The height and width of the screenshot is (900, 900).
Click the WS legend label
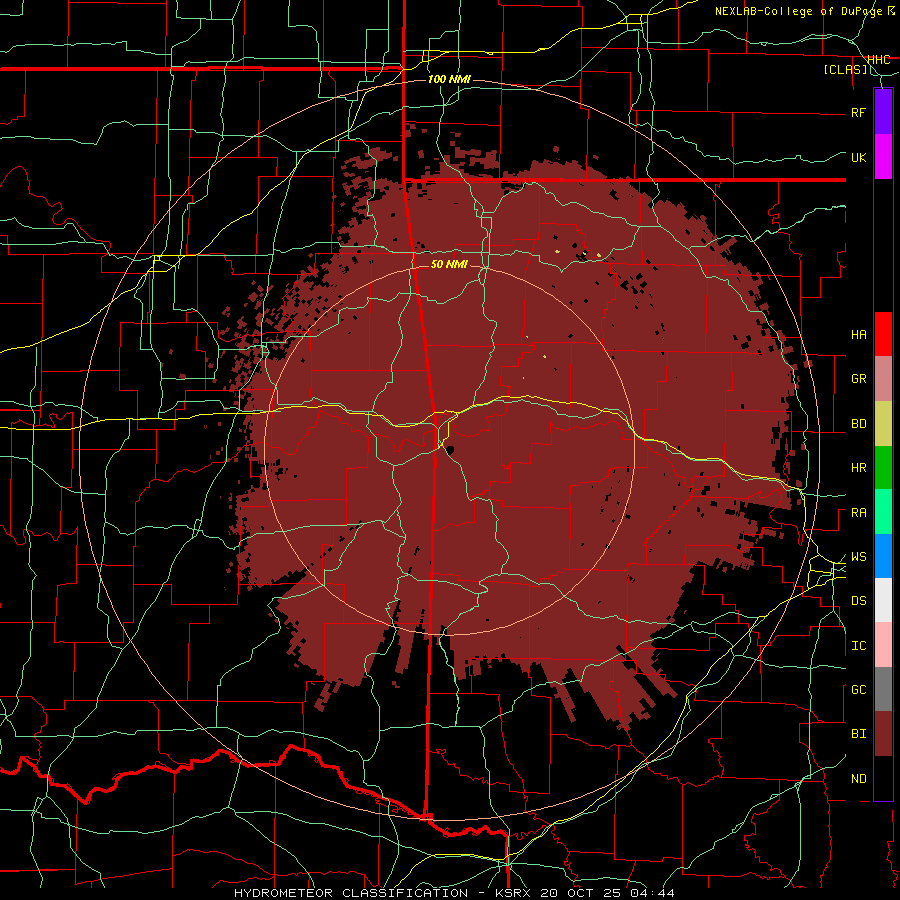click(858, 557)
